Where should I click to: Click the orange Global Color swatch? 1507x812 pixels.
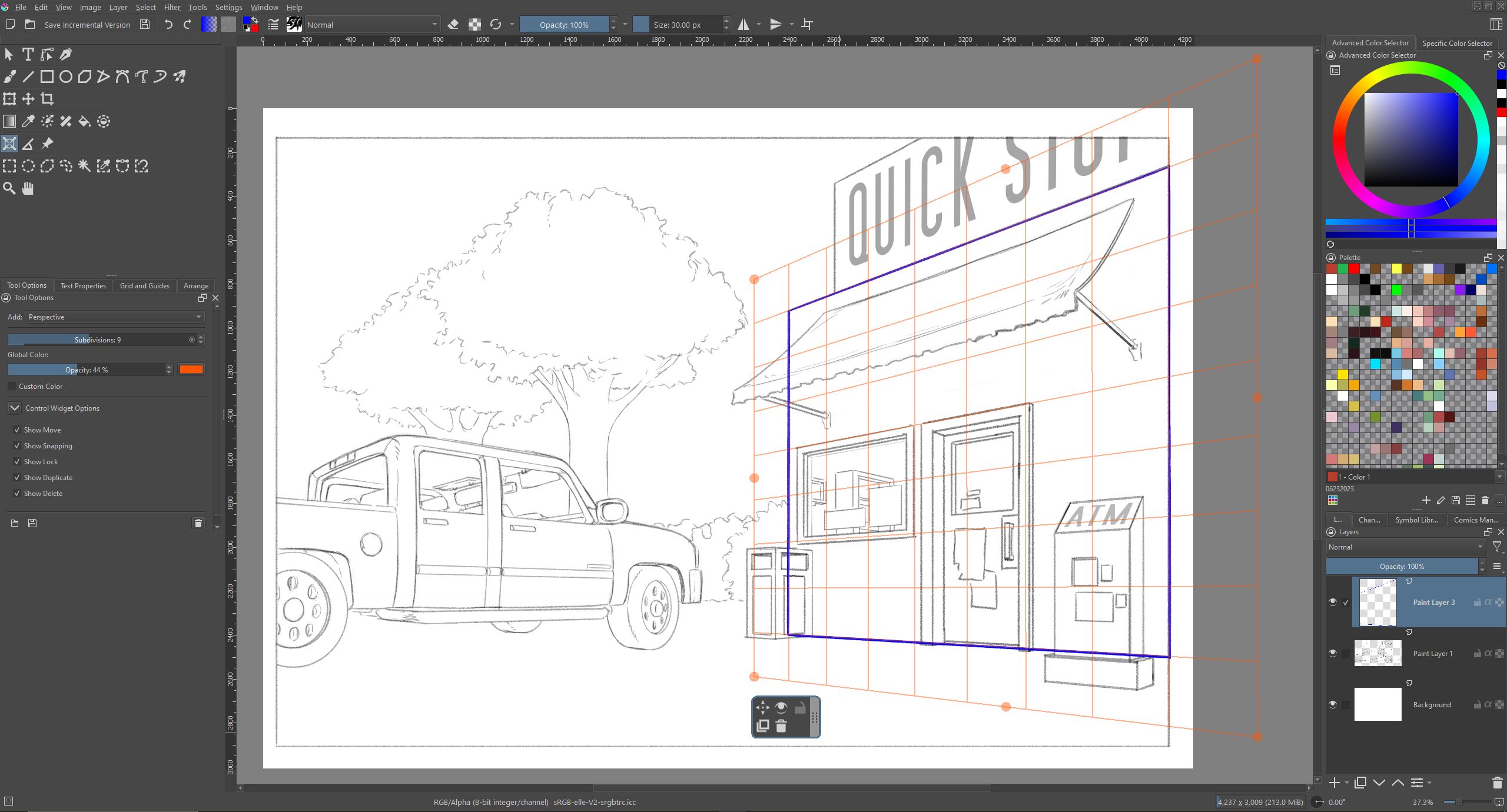pos(191,370)
